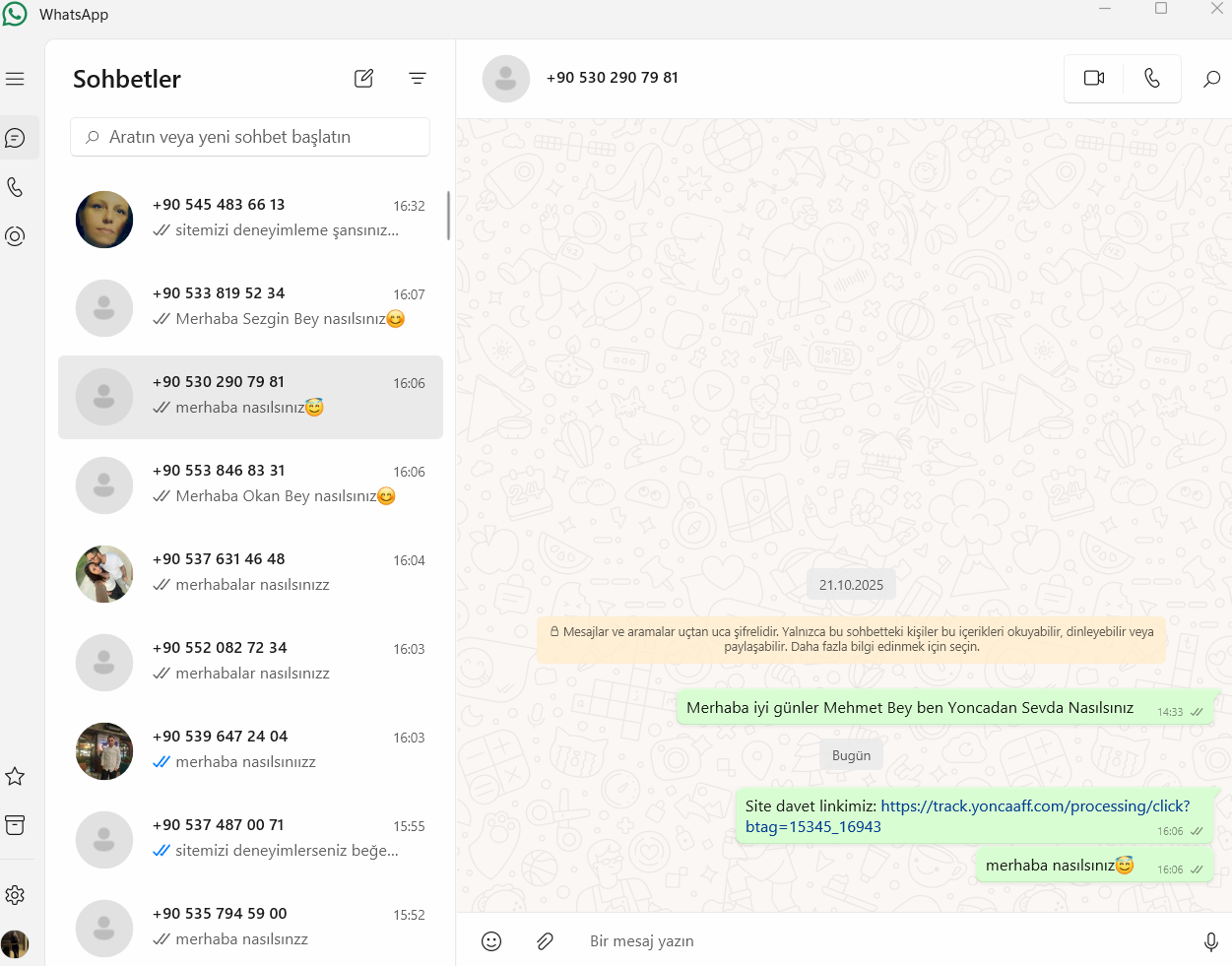Open your profile picture in sidebar
The image size is (1232, 966).
pos(15,944)
